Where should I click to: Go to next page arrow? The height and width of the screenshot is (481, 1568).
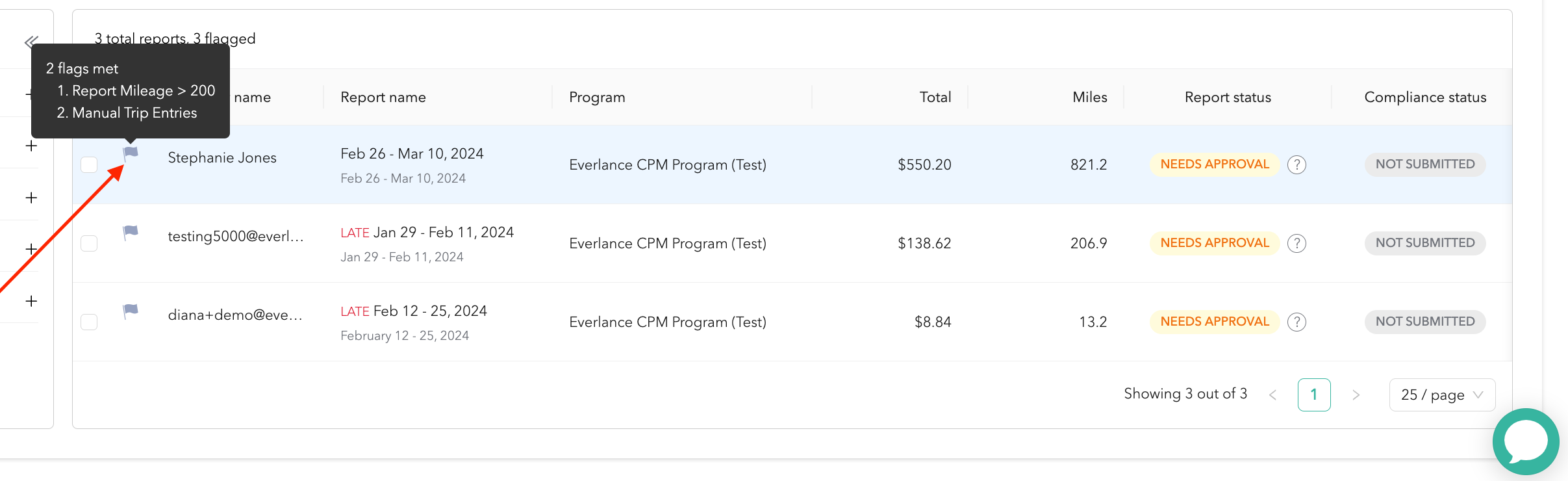tap(1356, 395)
